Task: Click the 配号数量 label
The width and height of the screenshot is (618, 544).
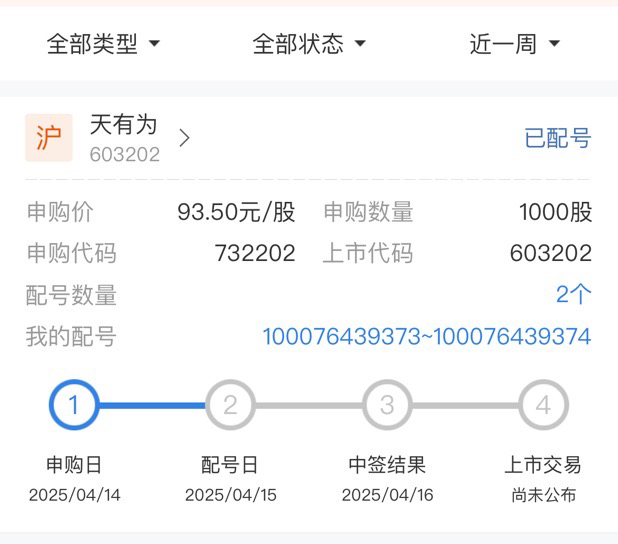Action: [x=71, y=295]
